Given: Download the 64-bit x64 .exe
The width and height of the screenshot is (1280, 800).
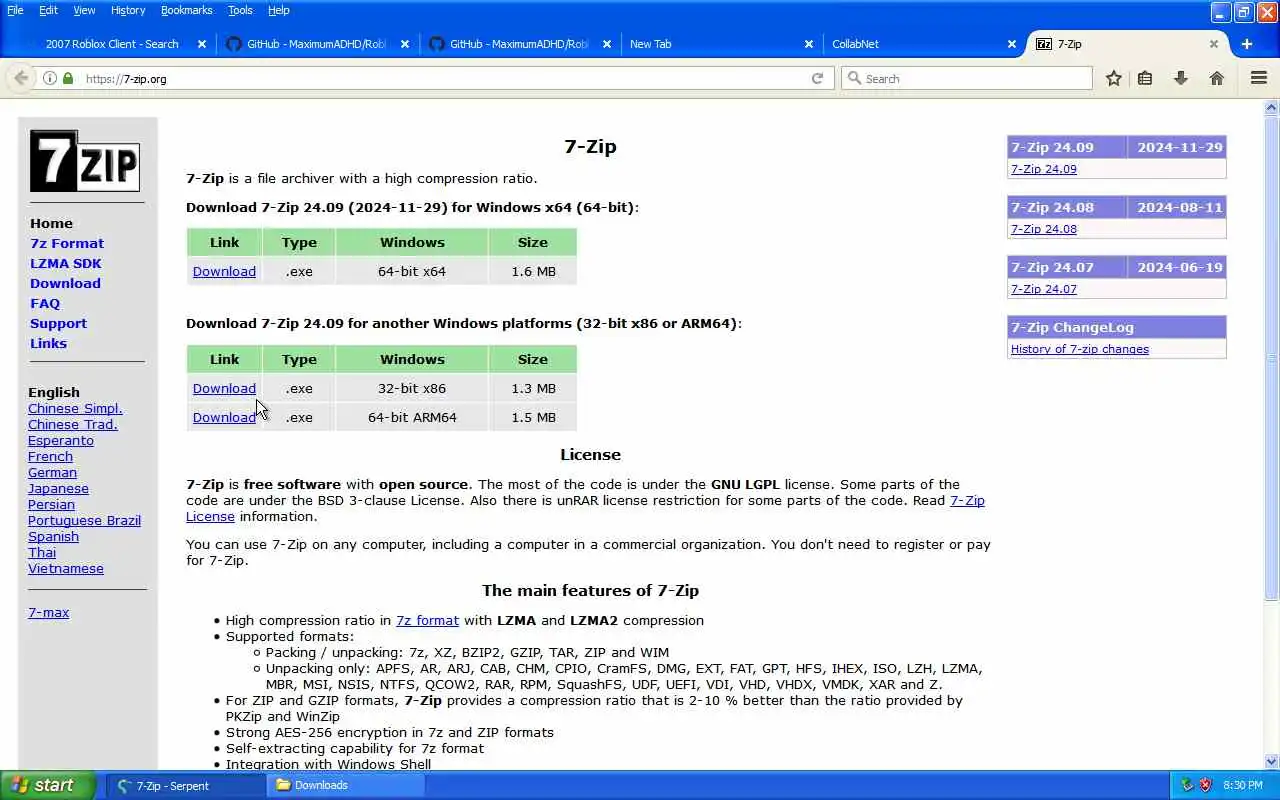Looking at the screenshot, I should (224, 271).
